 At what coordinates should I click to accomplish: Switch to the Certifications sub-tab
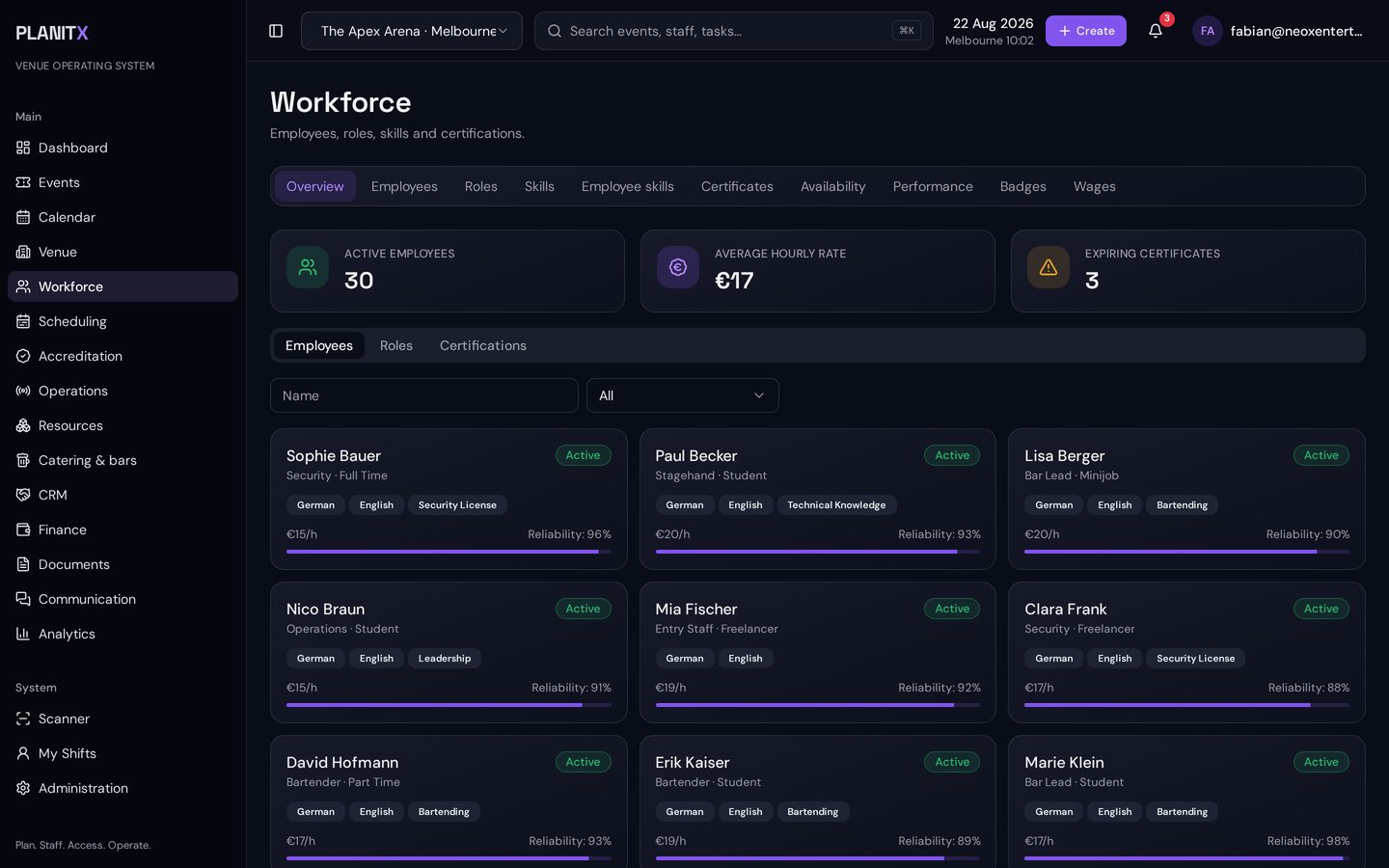[x=483, y=345]
